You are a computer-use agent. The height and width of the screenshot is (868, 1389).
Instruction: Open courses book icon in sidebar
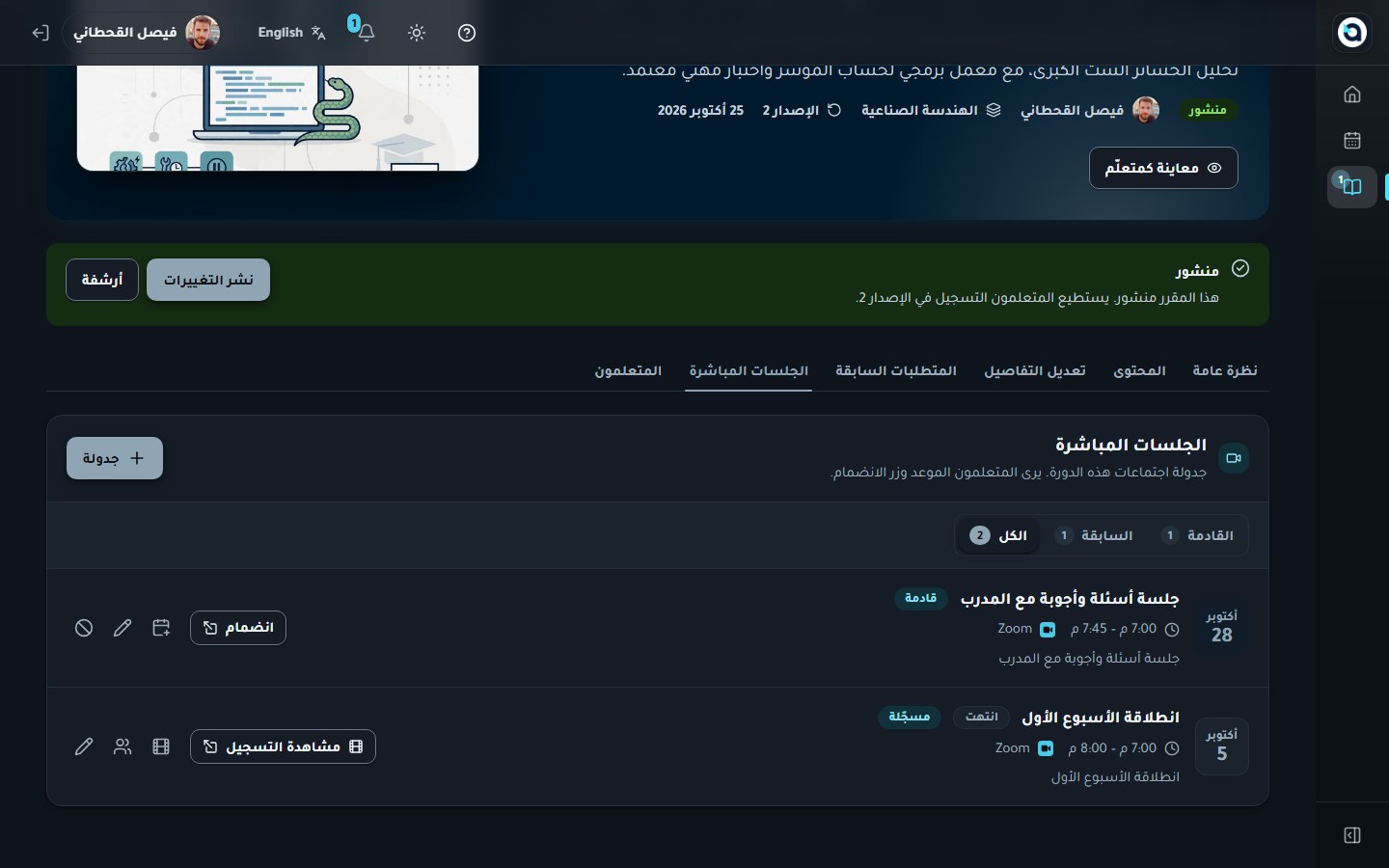[1352, 186]
